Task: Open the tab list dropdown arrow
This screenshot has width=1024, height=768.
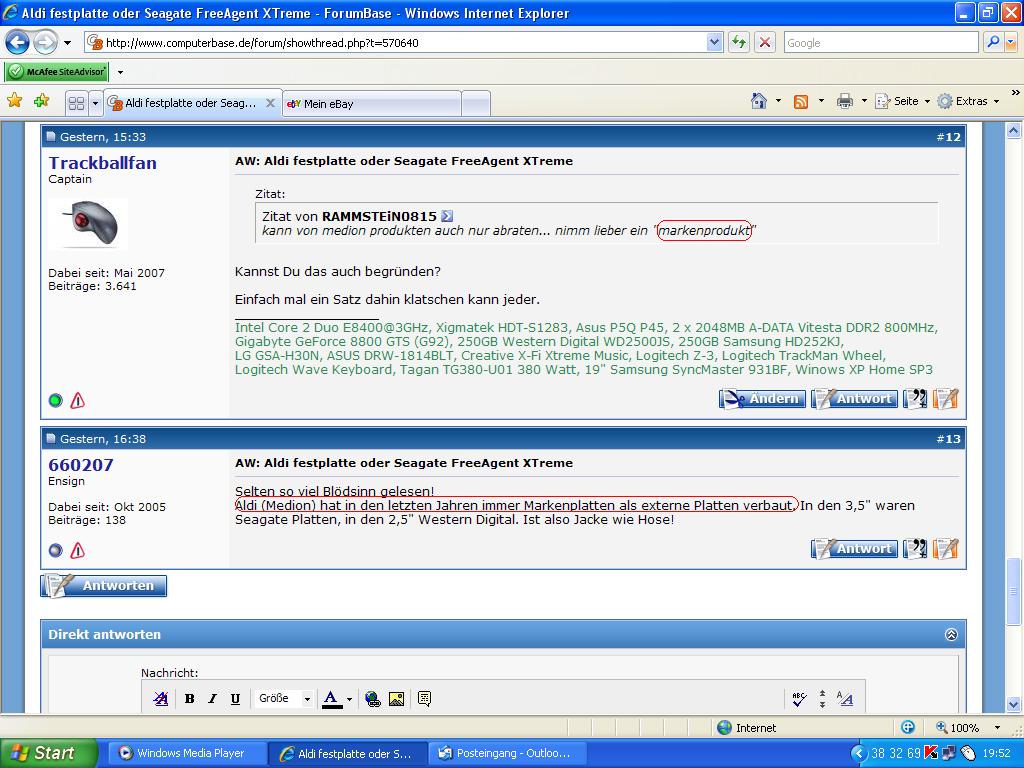Action: pos(95,103)
